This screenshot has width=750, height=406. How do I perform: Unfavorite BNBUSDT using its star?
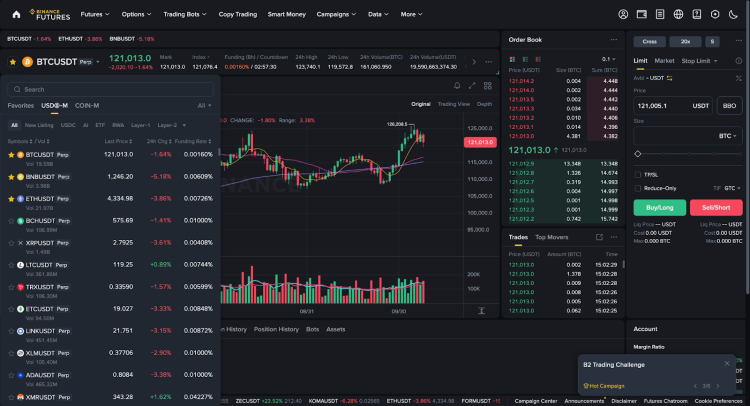pos(11,176)
